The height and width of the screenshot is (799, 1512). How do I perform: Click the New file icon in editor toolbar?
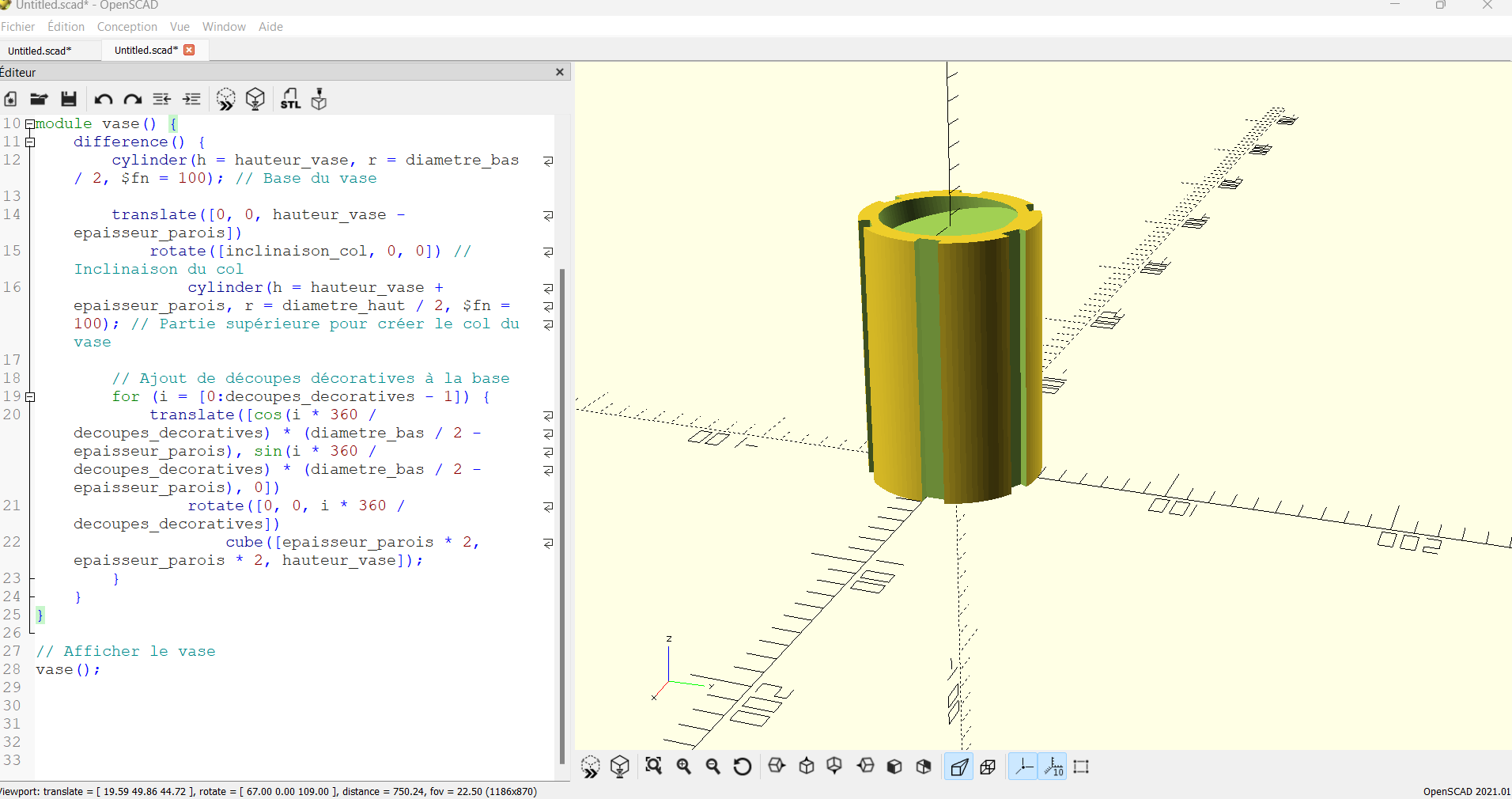(x=10, y=99)
